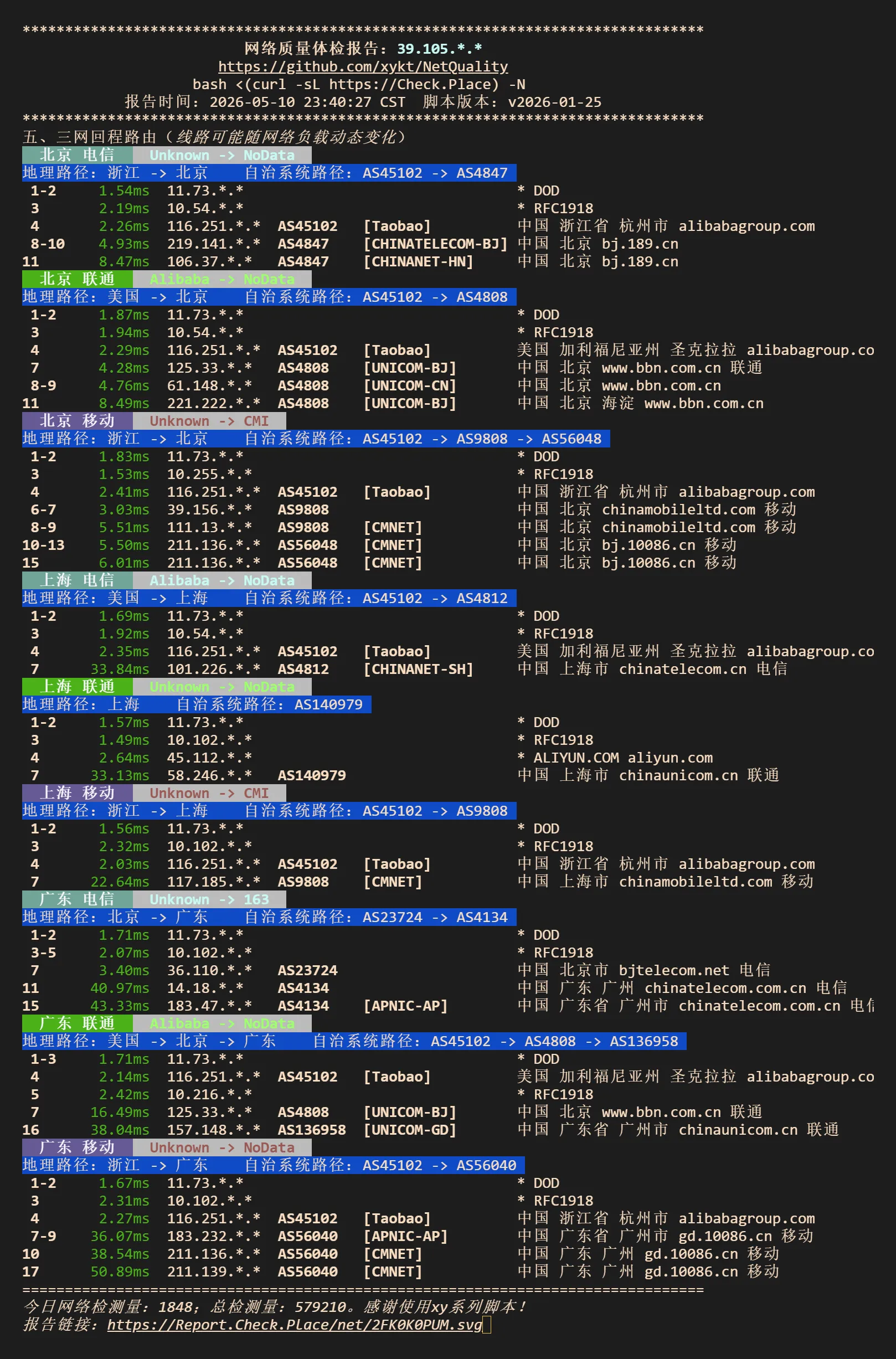Click the 上海 电信 section label
The width and height of the screenshot is (896, 1359).
77,579
